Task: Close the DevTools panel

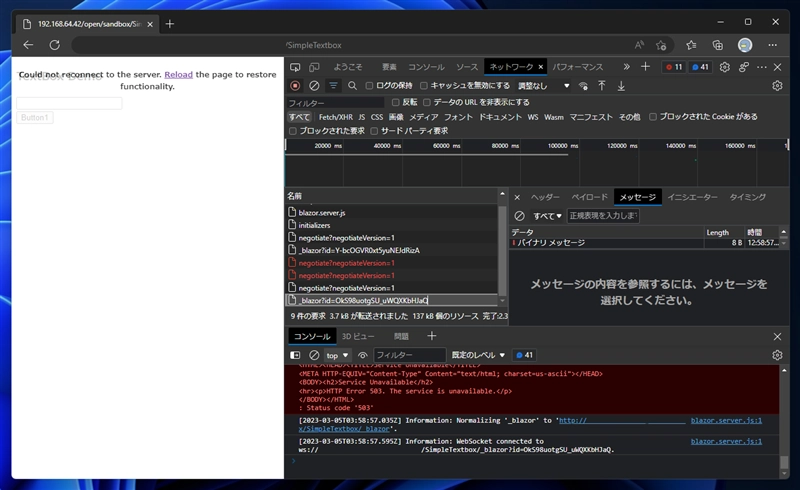Action: (778, 67)
